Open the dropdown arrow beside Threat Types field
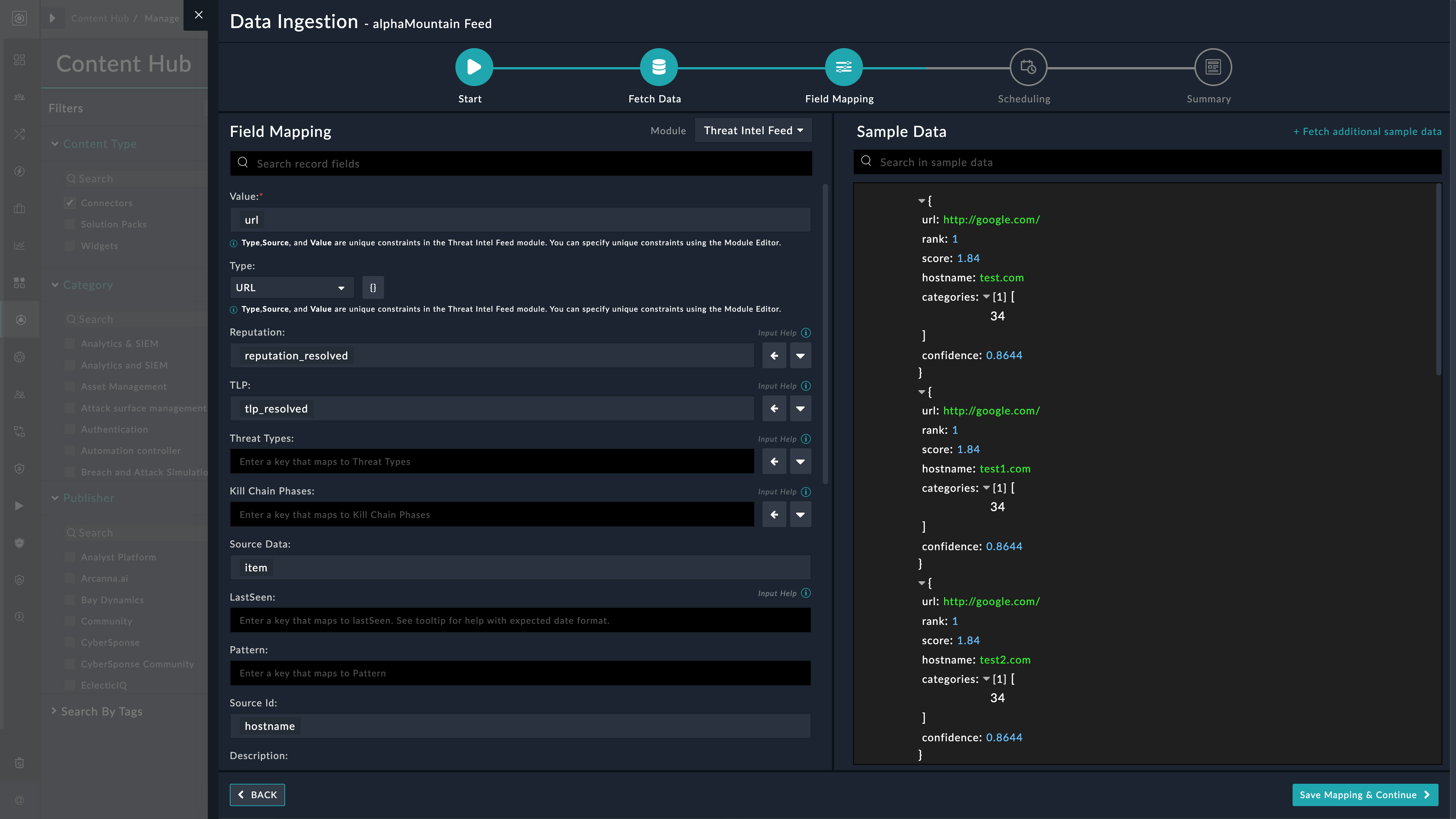This screenshot has height=819, width=1456. 800,461
